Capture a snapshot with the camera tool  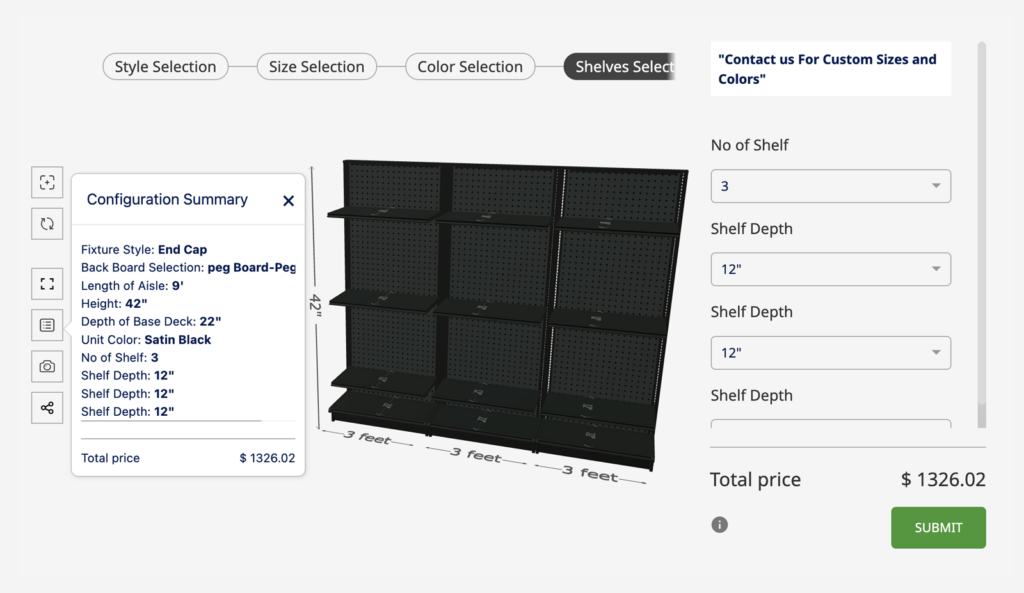click(47, 366)
